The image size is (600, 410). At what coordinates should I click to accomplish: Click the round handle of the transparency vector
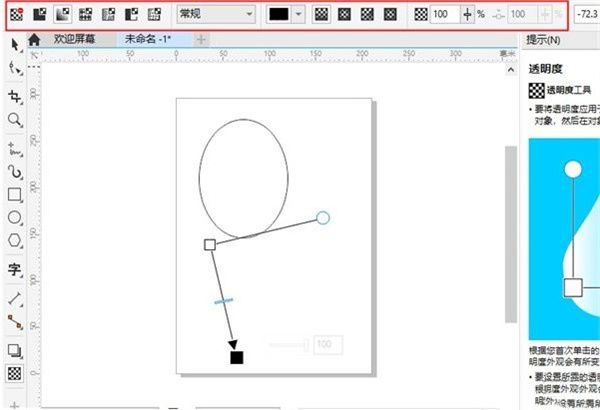coord(323,218)
